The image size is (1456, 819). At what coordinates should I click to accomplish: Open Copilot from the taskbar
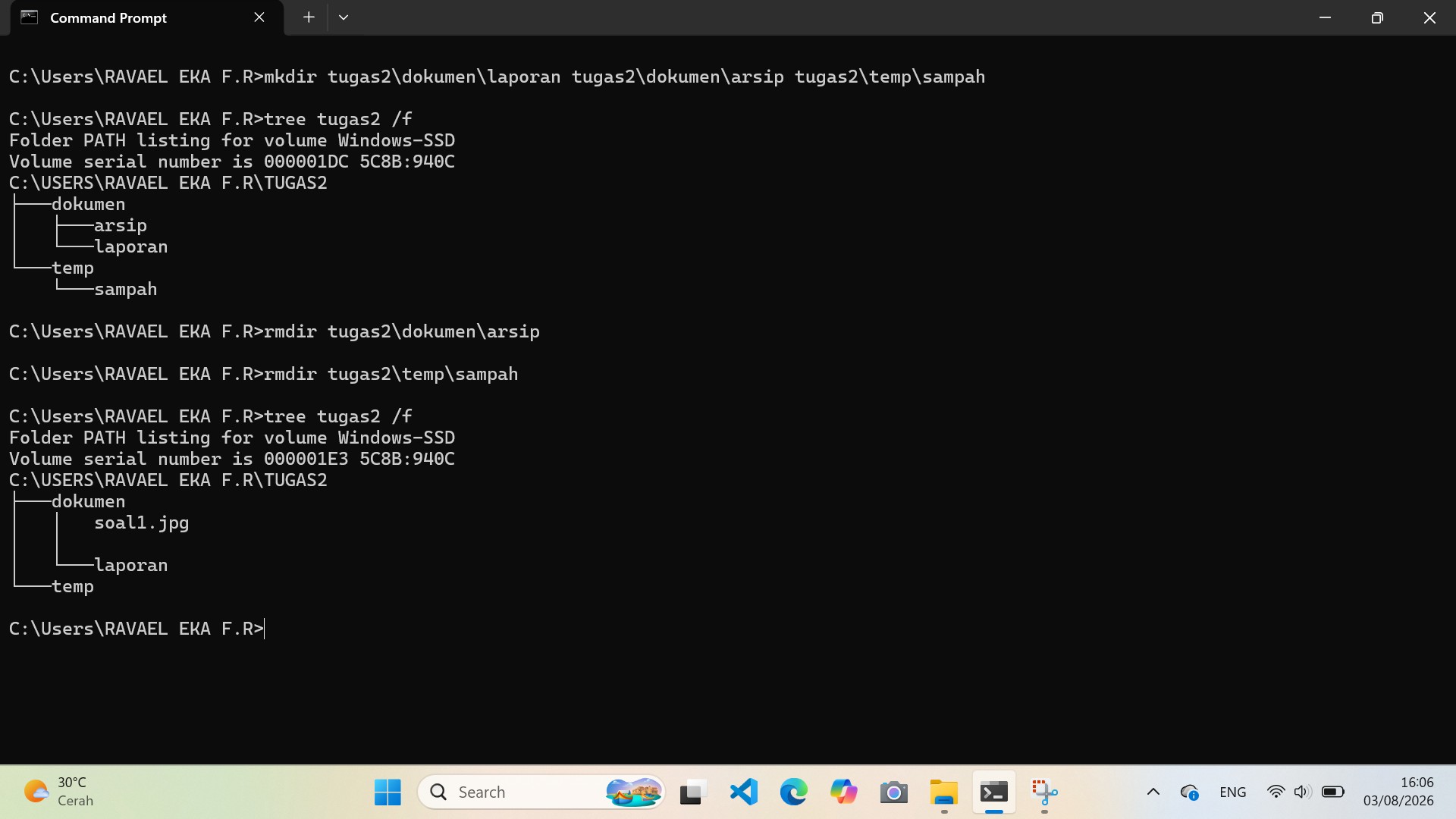(x=844, y=792)
